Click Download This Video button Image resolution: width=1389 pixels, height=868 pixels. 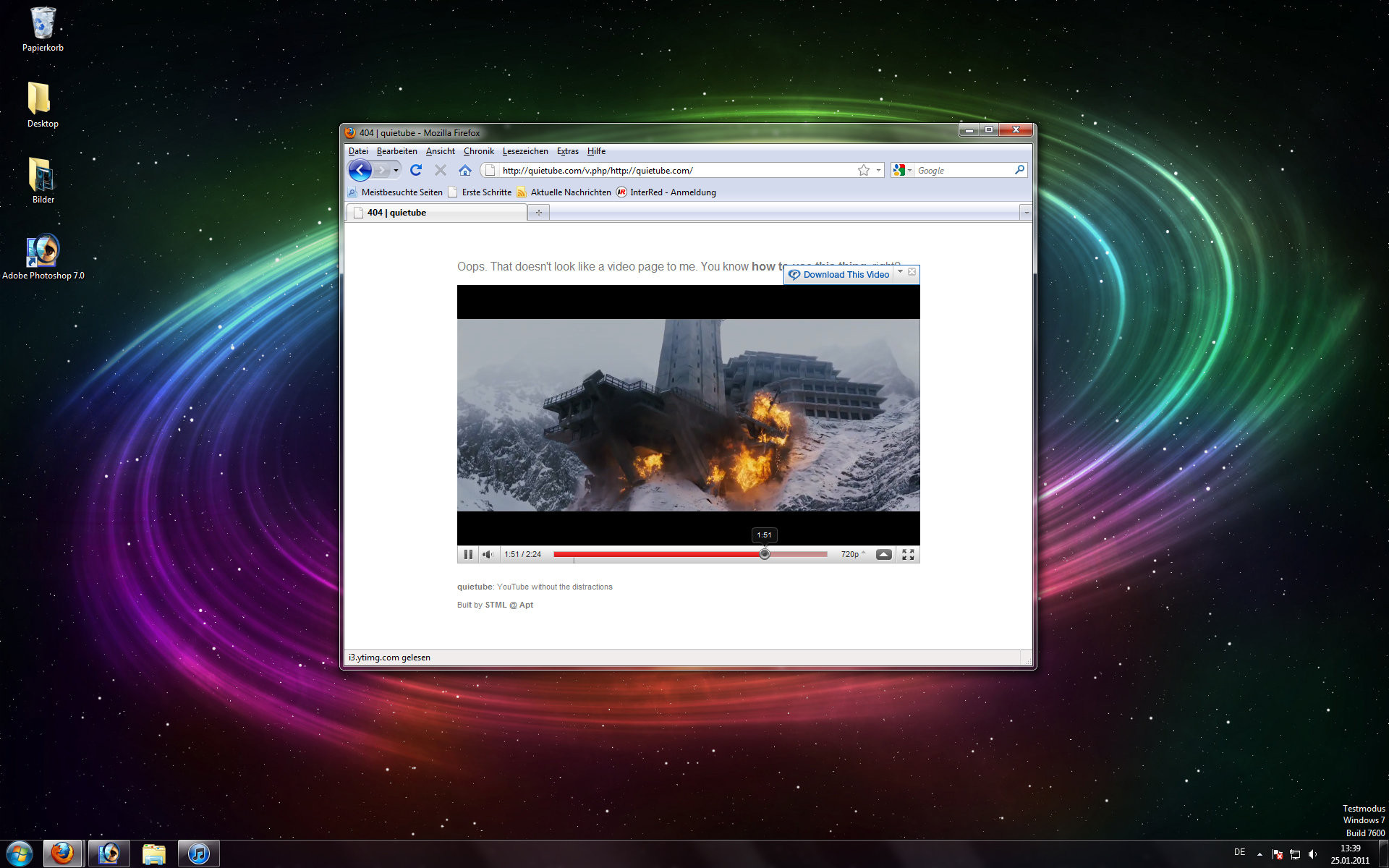(839, 274)
